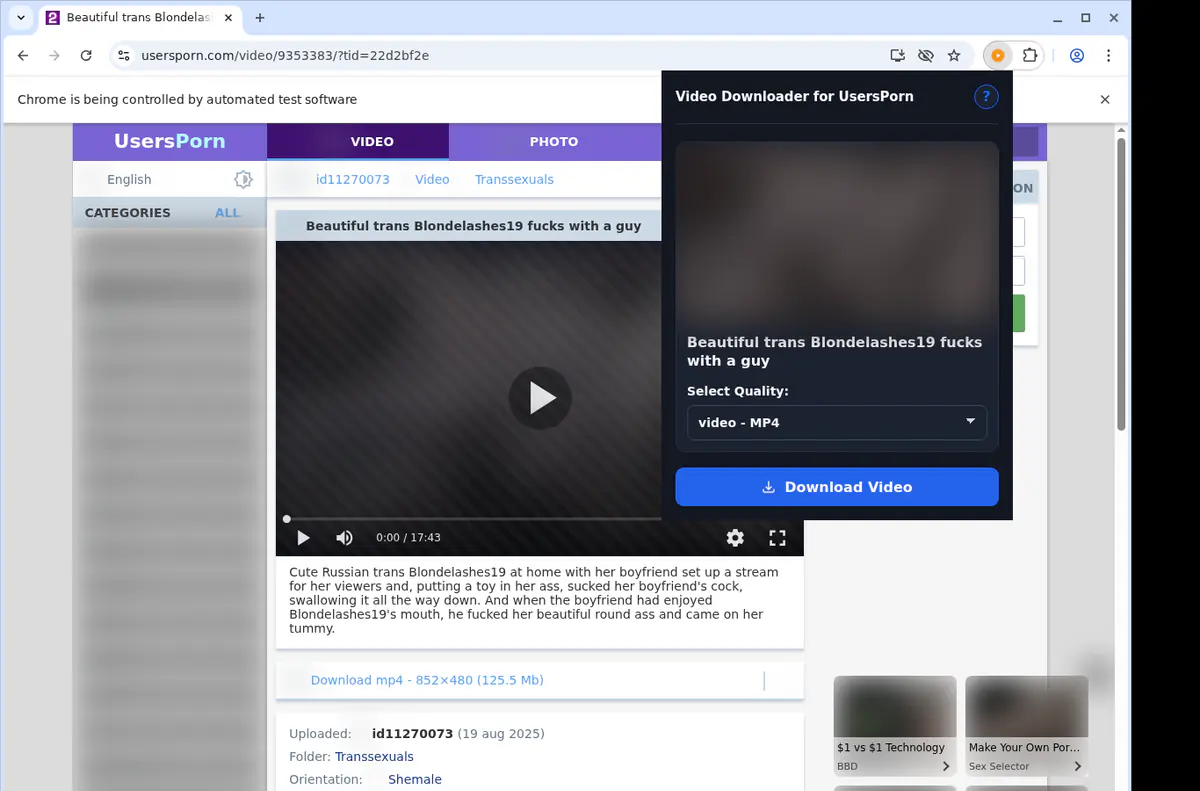Switch to the PHOTO tab
Viewport: 1200px width, 791px height.
tap(554, 141)
